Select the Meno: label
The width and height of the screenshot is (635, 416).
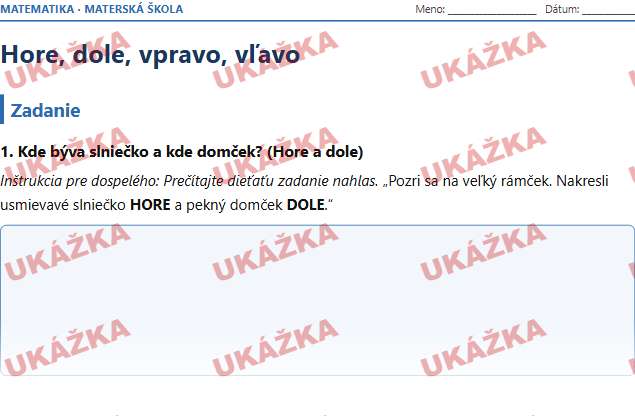(430, 9)
